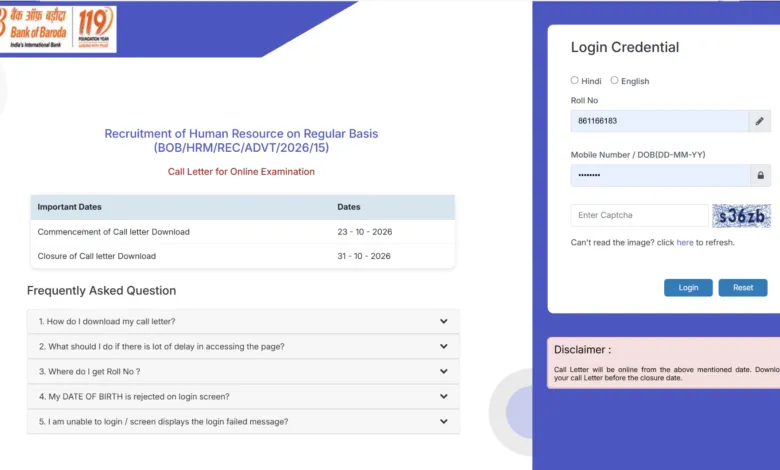
Task: Expand 'Where do I get Roll No ?'
Action: pyautogui.click(x=243, y=372)
